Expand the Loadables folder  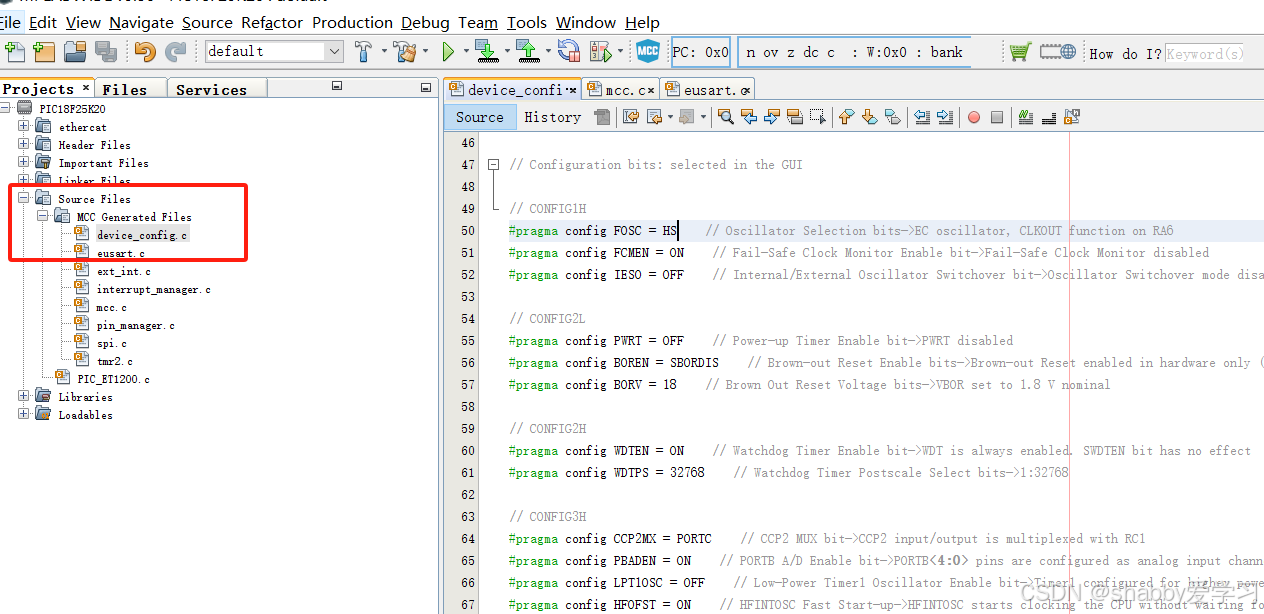coord(24,414)
